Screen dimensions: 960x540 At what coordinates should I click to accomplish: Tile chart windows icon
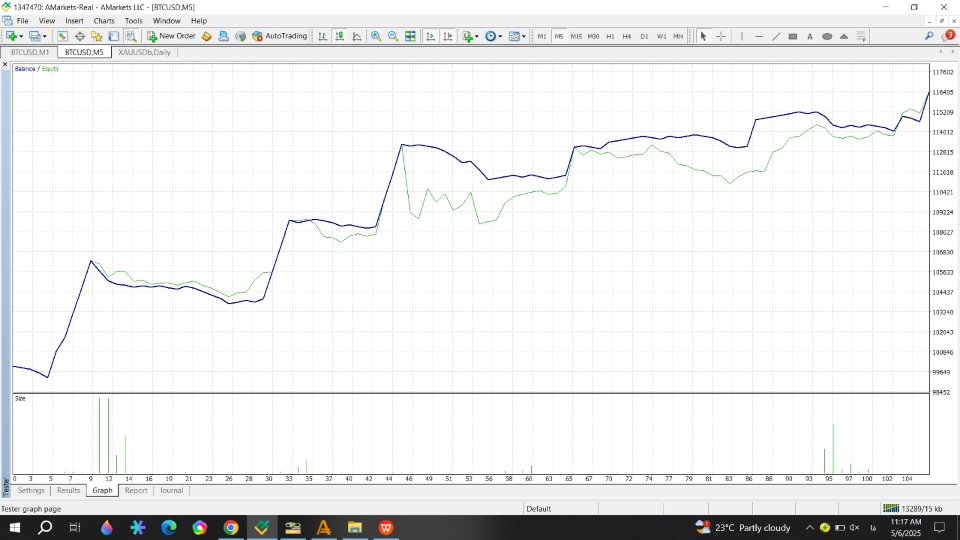410,37
